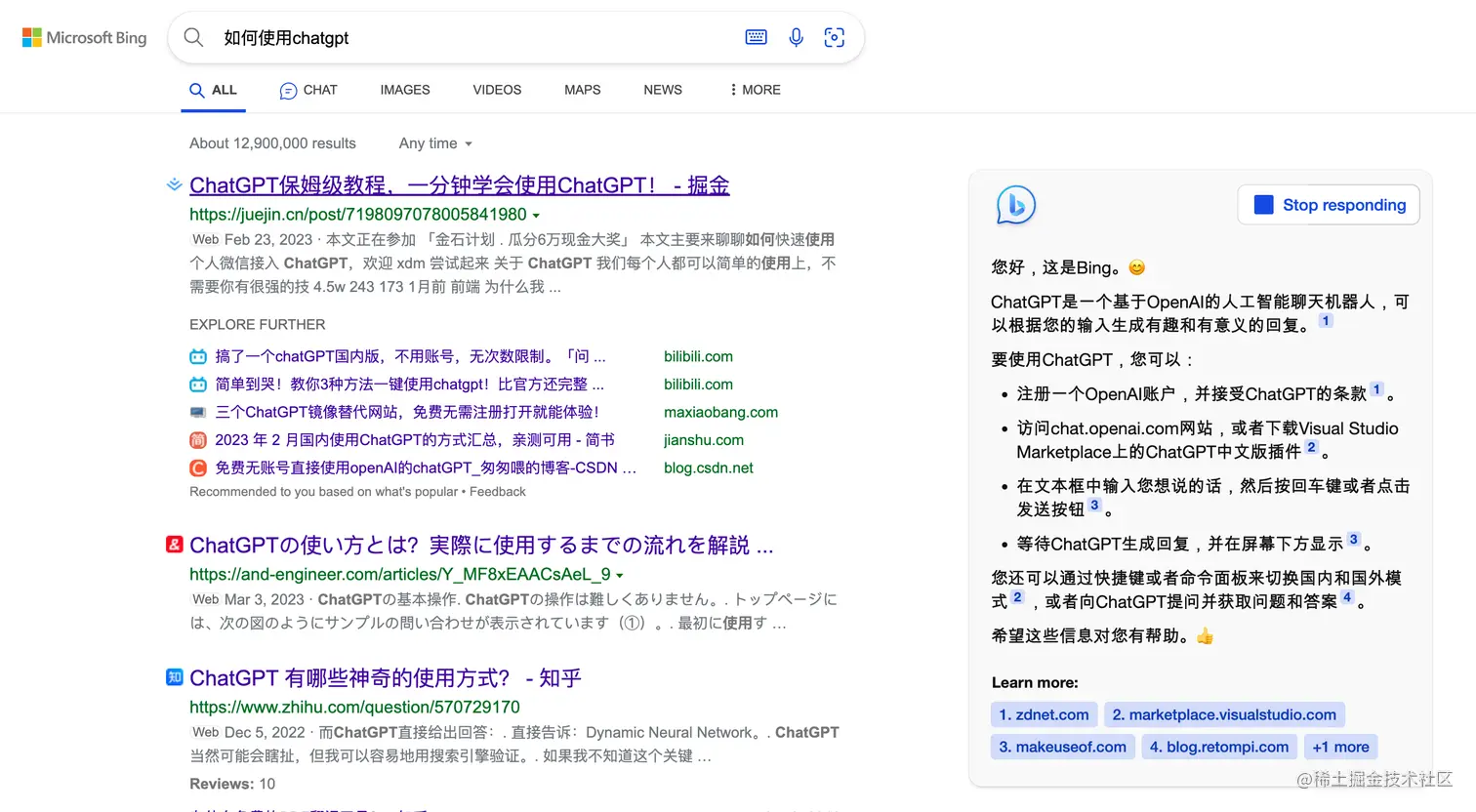This screenshot has height=812, width=1476.
Task: Open the MORE search categories menu
Action: pos(755,90)
